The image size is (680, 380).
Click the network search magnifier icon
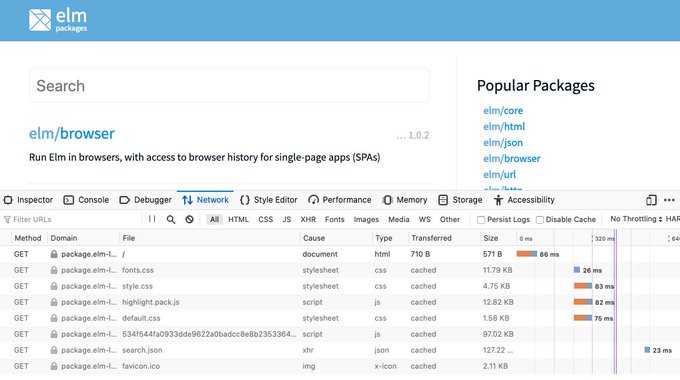(171, 219)
